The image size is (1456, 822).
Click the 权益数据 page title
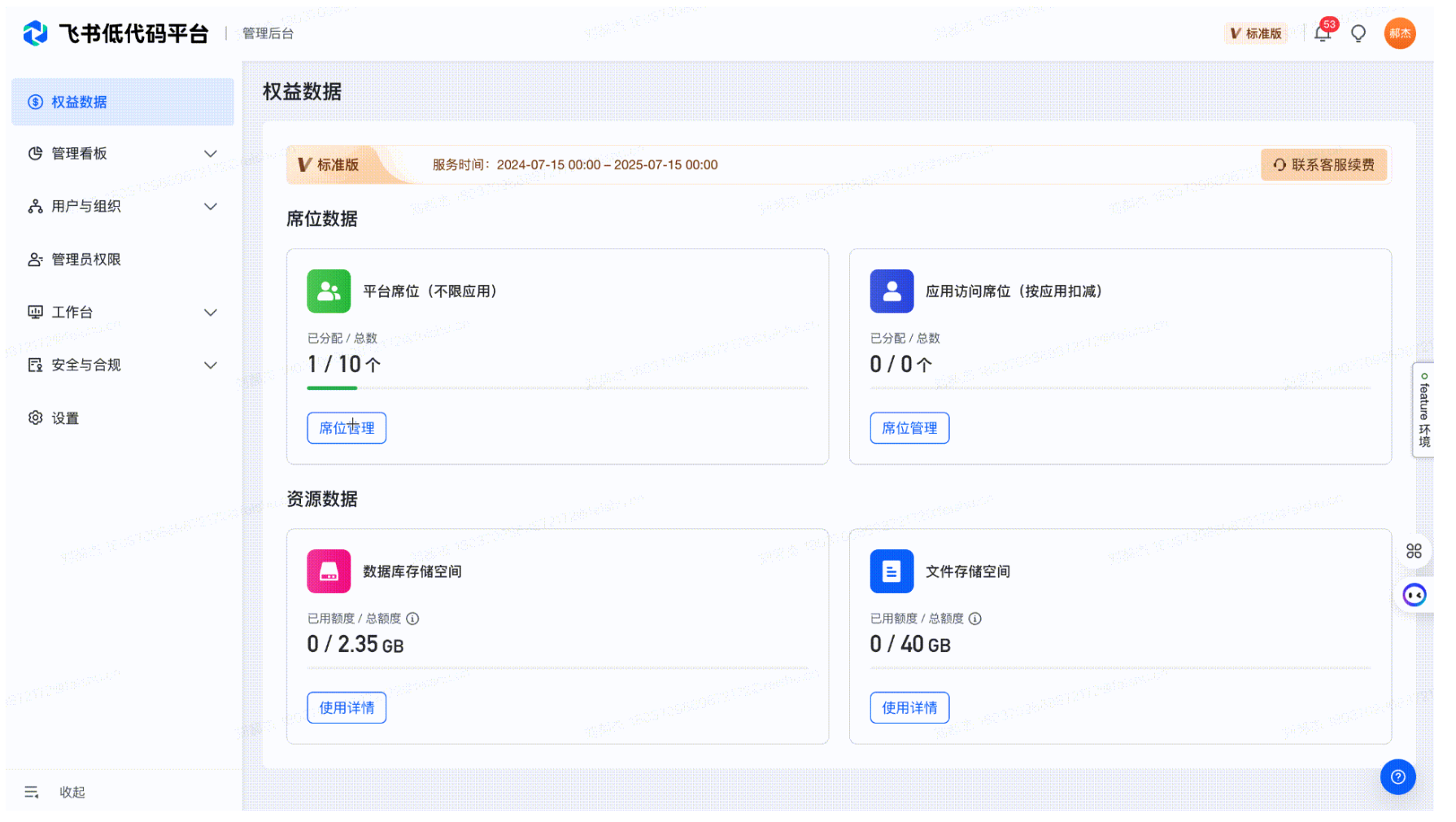point(303,92)
